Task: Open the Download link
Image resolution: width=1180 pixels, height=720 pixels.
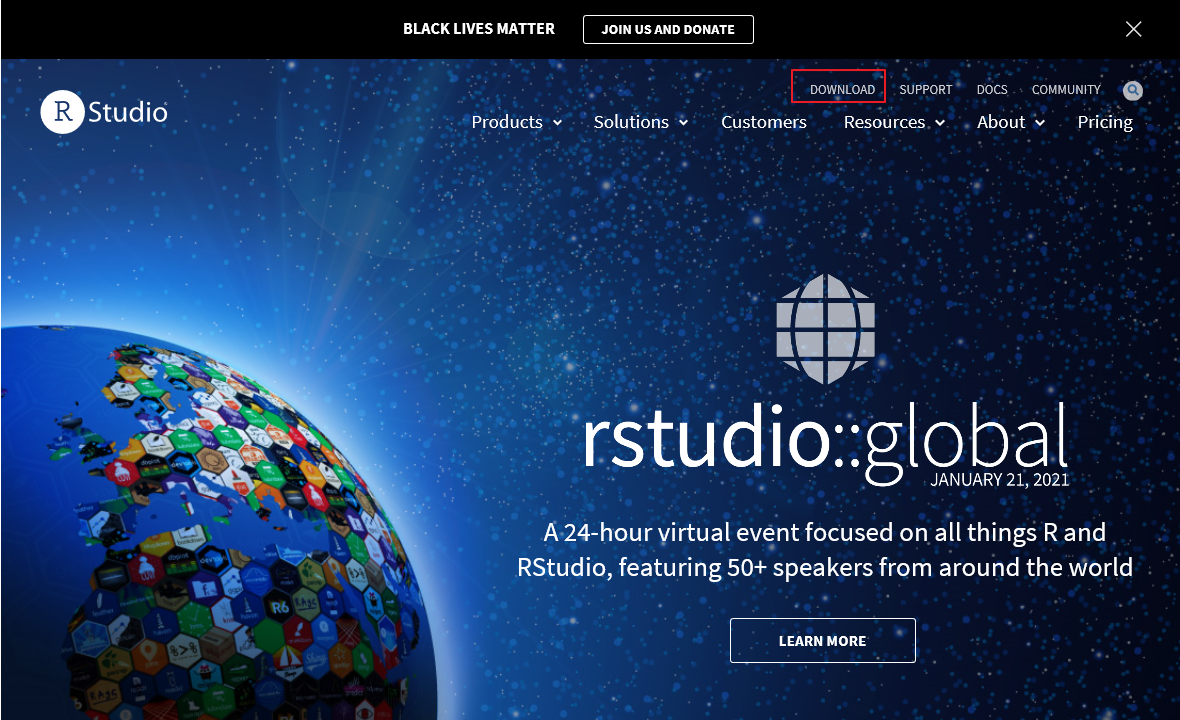Action: click(842, 90)
